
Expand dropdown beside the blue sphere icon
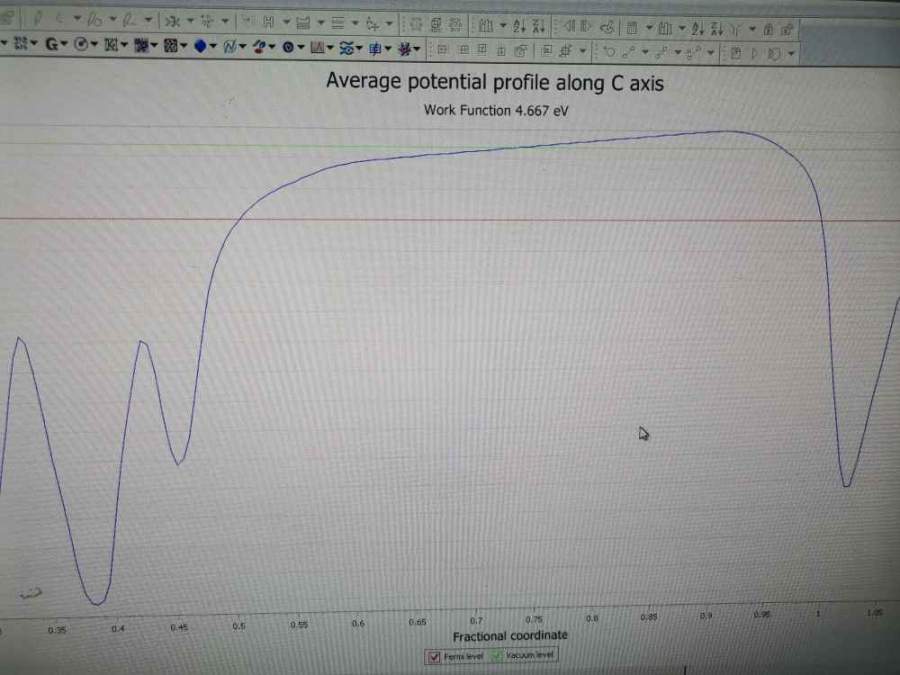click(x=213, y=46)
